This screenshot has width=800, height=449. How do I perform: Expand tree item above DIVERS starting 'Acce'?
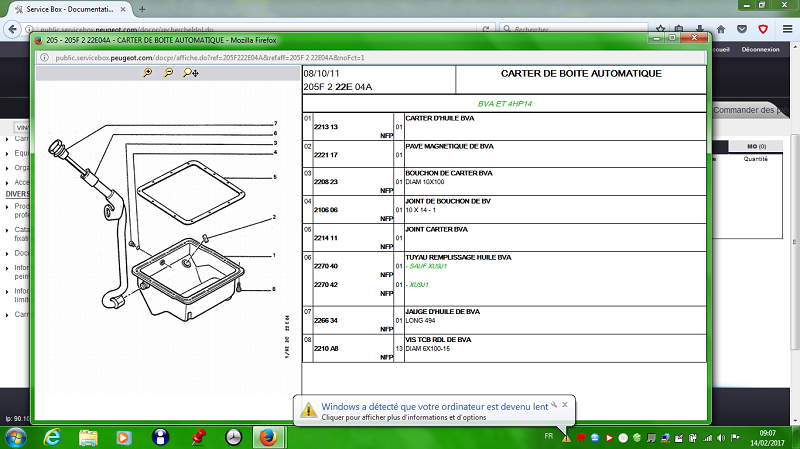(7, 183)
